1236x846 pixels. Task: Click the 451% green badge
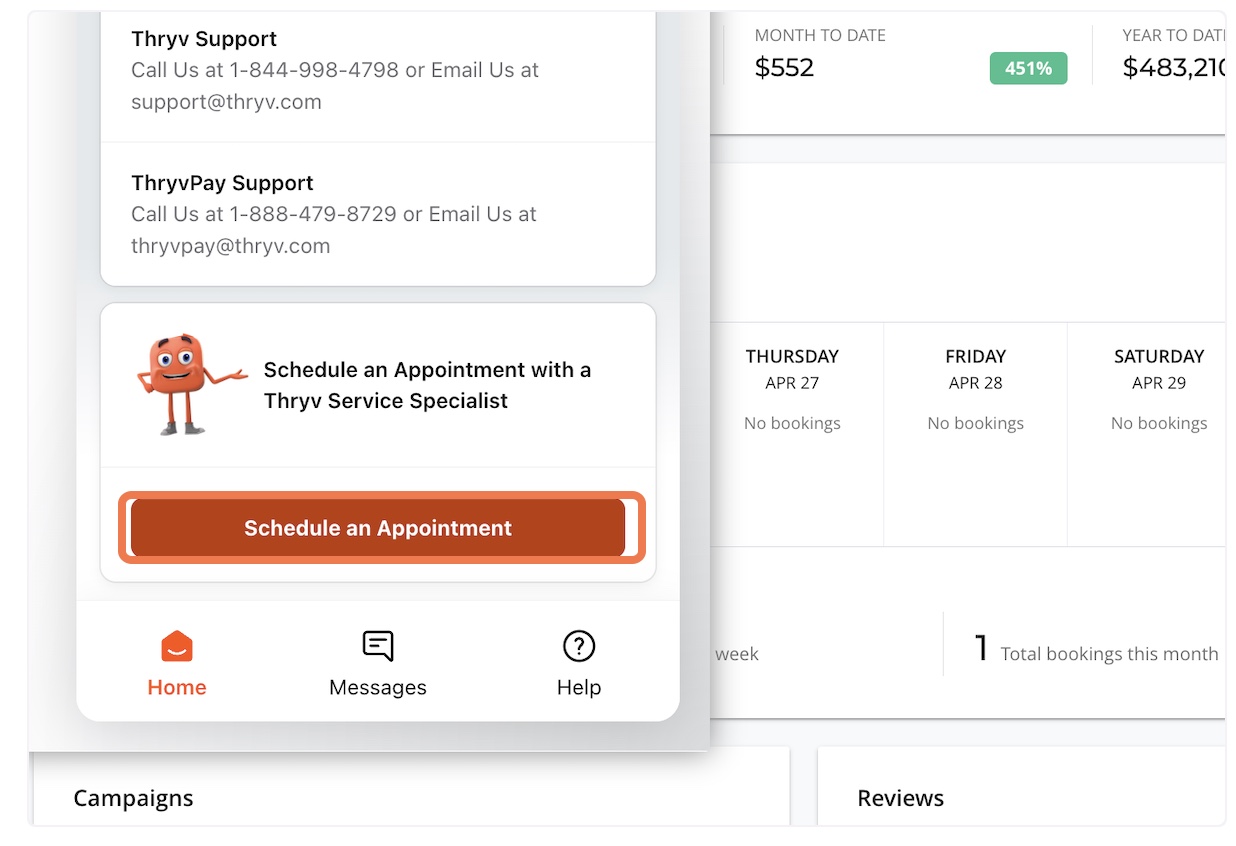point(1028,68)
